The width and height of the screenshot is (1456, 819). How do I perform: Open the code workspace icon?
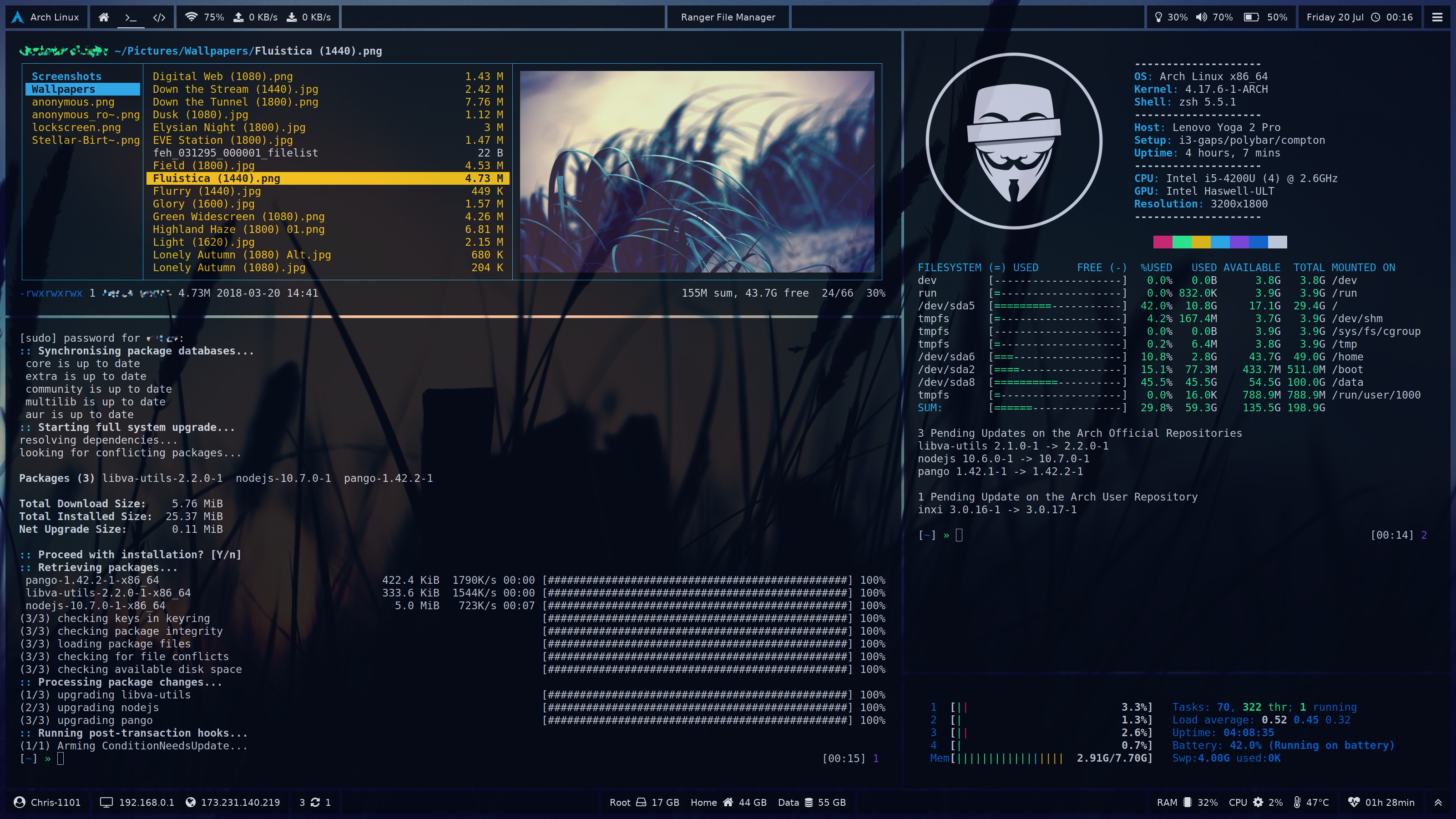(159, 17)
